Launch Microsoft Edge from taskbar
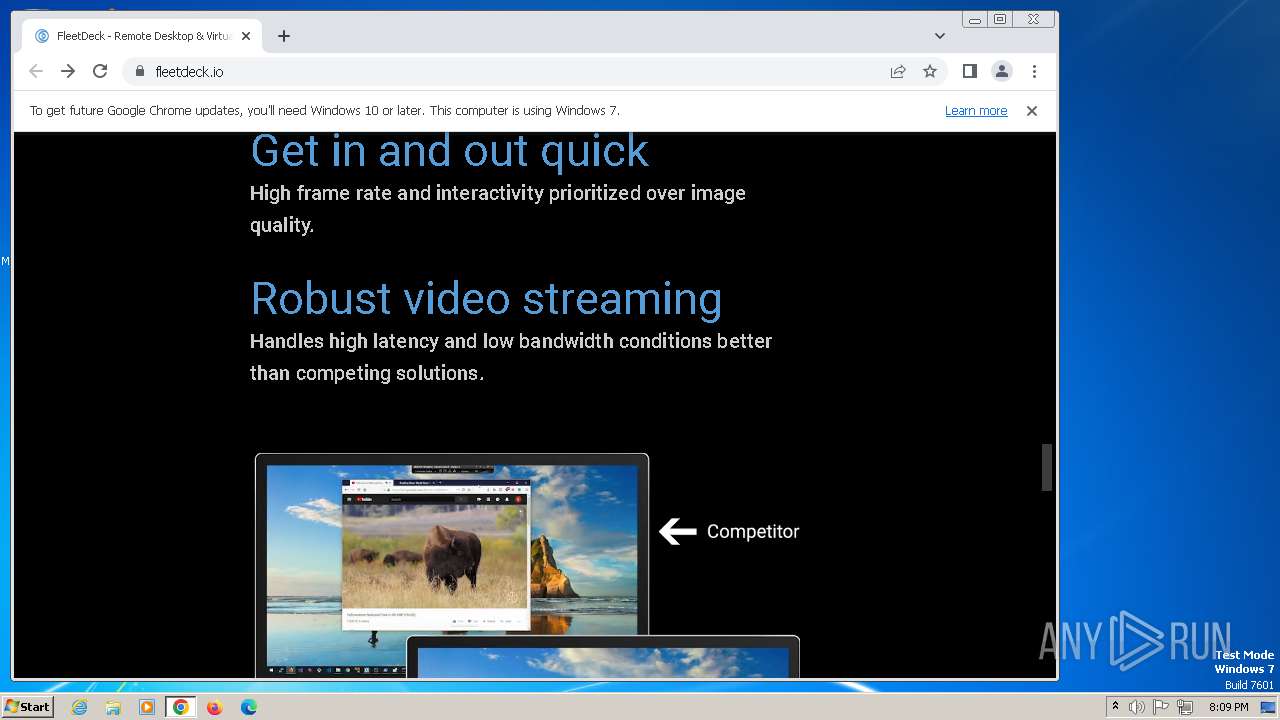This screenshot has height=720, width=1280. 248,707
